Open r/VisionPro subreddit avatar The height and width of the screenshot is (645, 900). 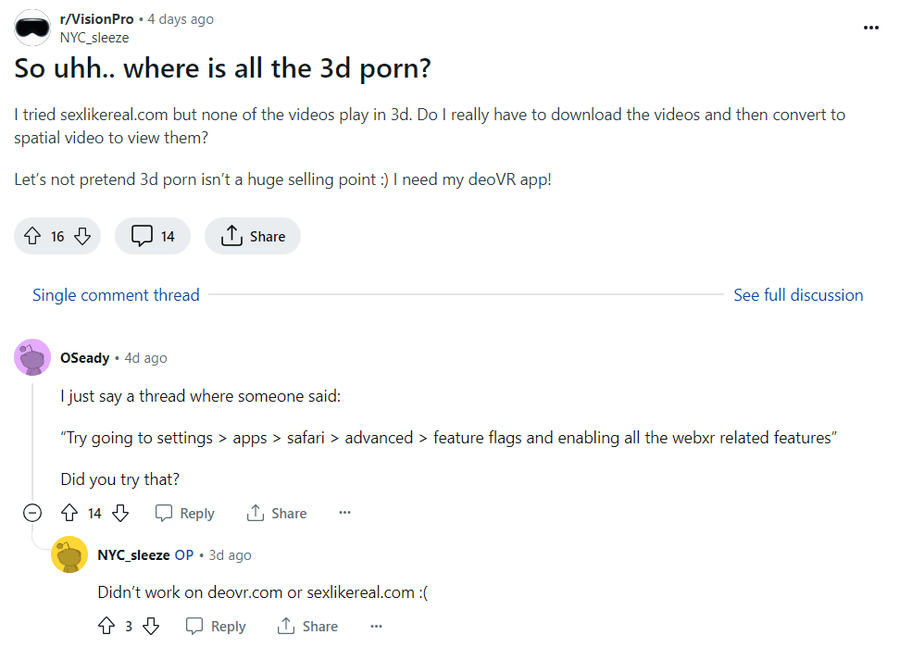33,28
